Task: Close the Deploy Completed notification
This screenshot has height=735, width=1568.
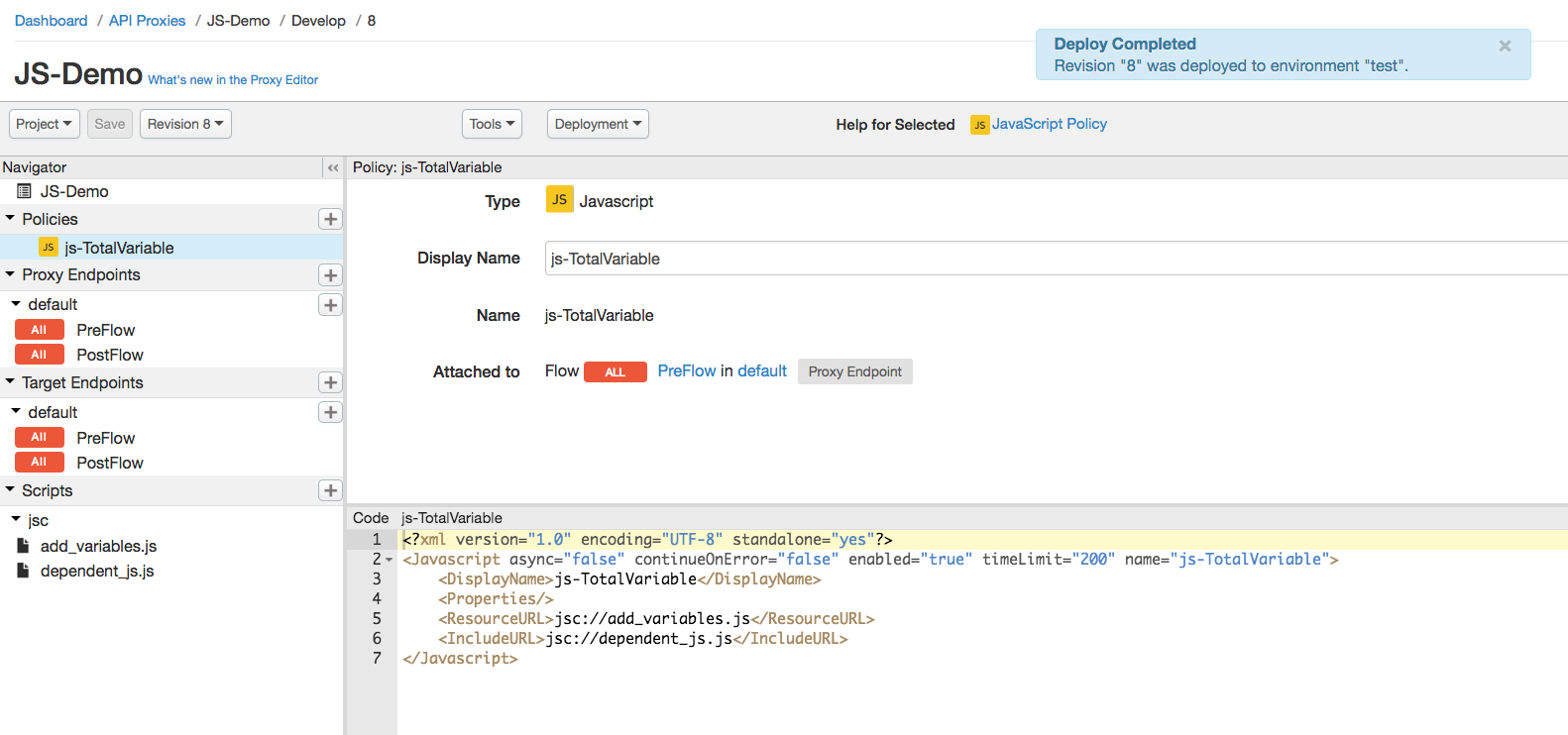Action: click(1505, 46)
